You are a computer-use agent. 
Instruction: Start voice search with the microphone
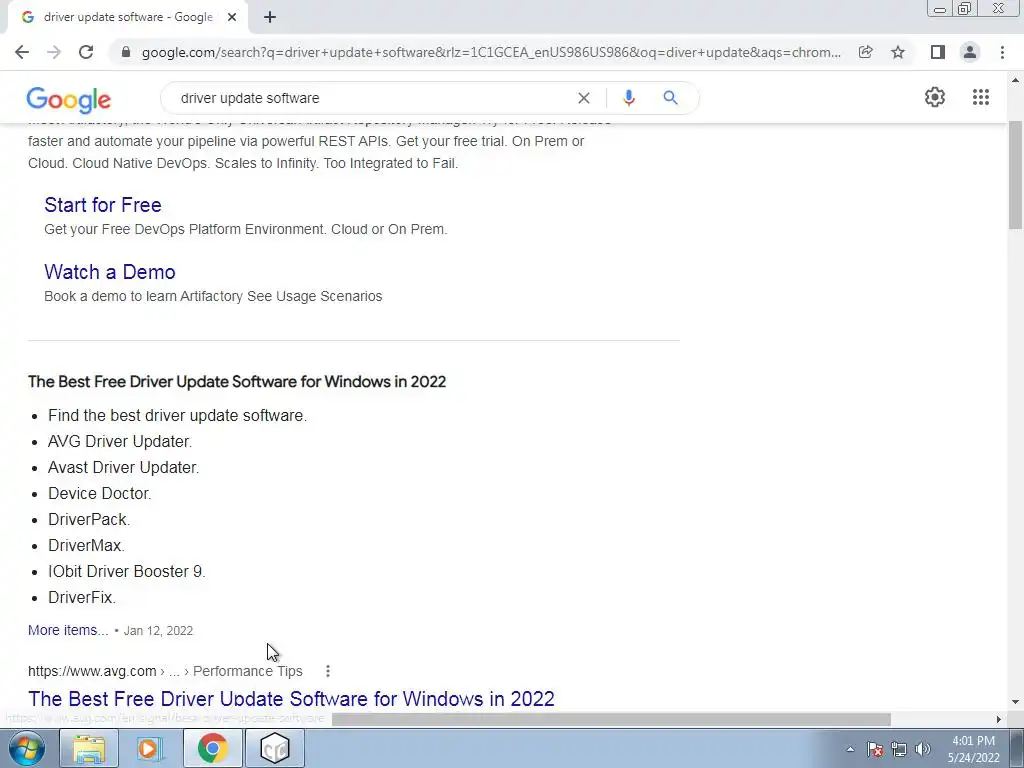click(x=628, y=98)
